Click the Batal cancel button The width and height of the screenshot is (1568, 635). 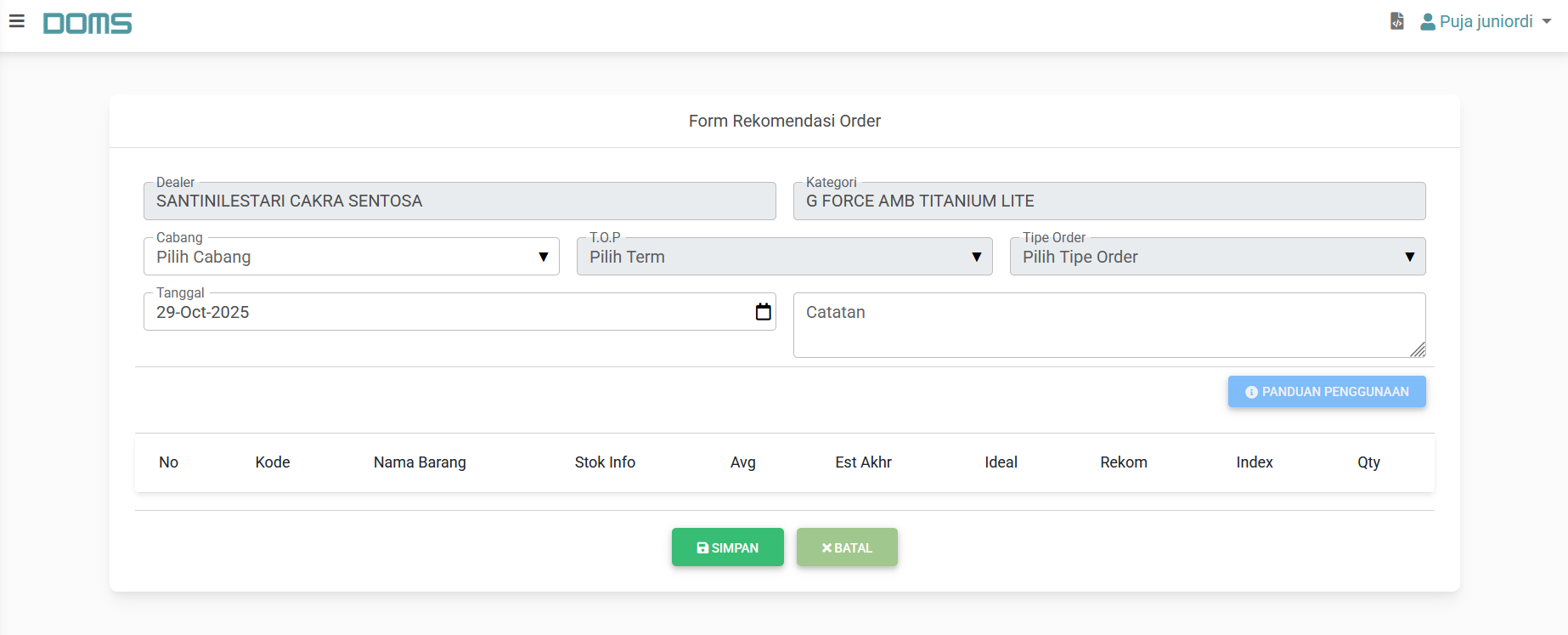pos(846,547)
